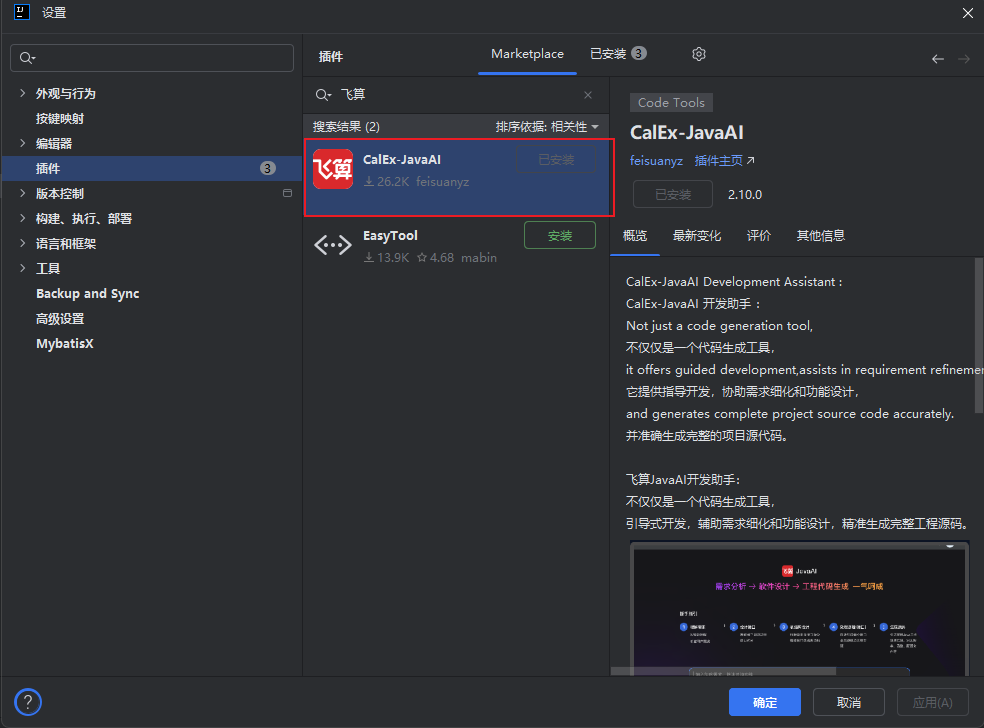Switch to the 已安装 tab

tap(618, 54)
